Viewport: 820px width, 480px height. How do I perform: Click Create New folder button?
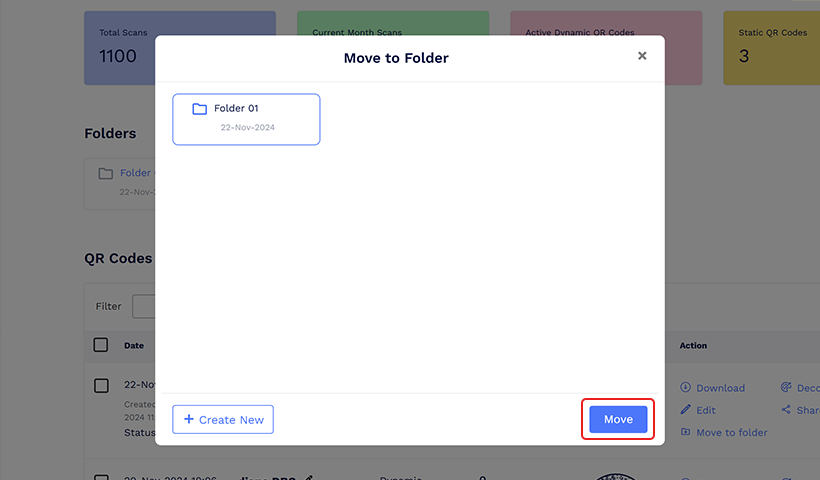pyautogui.click(x=223, y=419)
